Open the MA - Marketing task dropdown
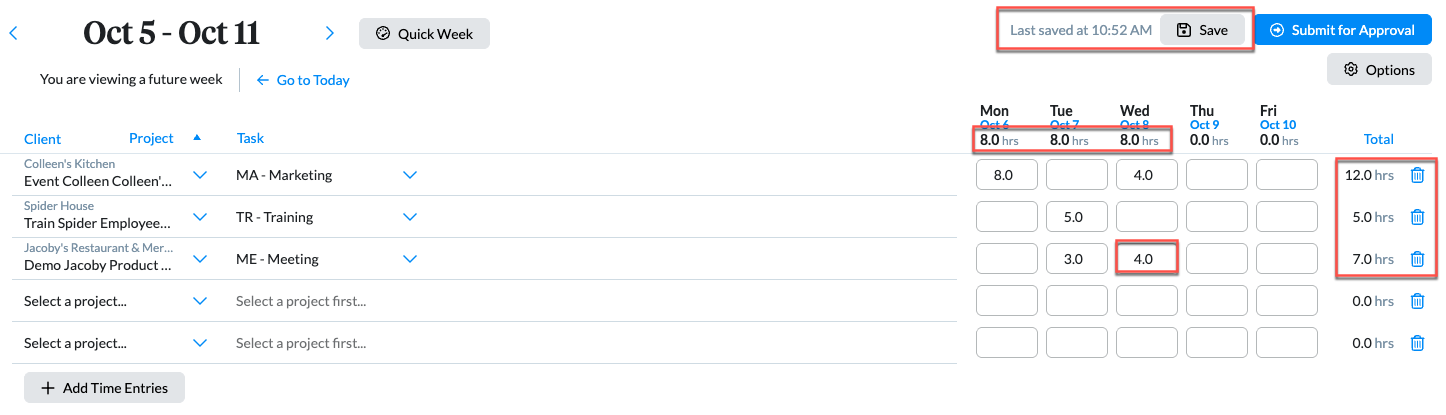 409,175
